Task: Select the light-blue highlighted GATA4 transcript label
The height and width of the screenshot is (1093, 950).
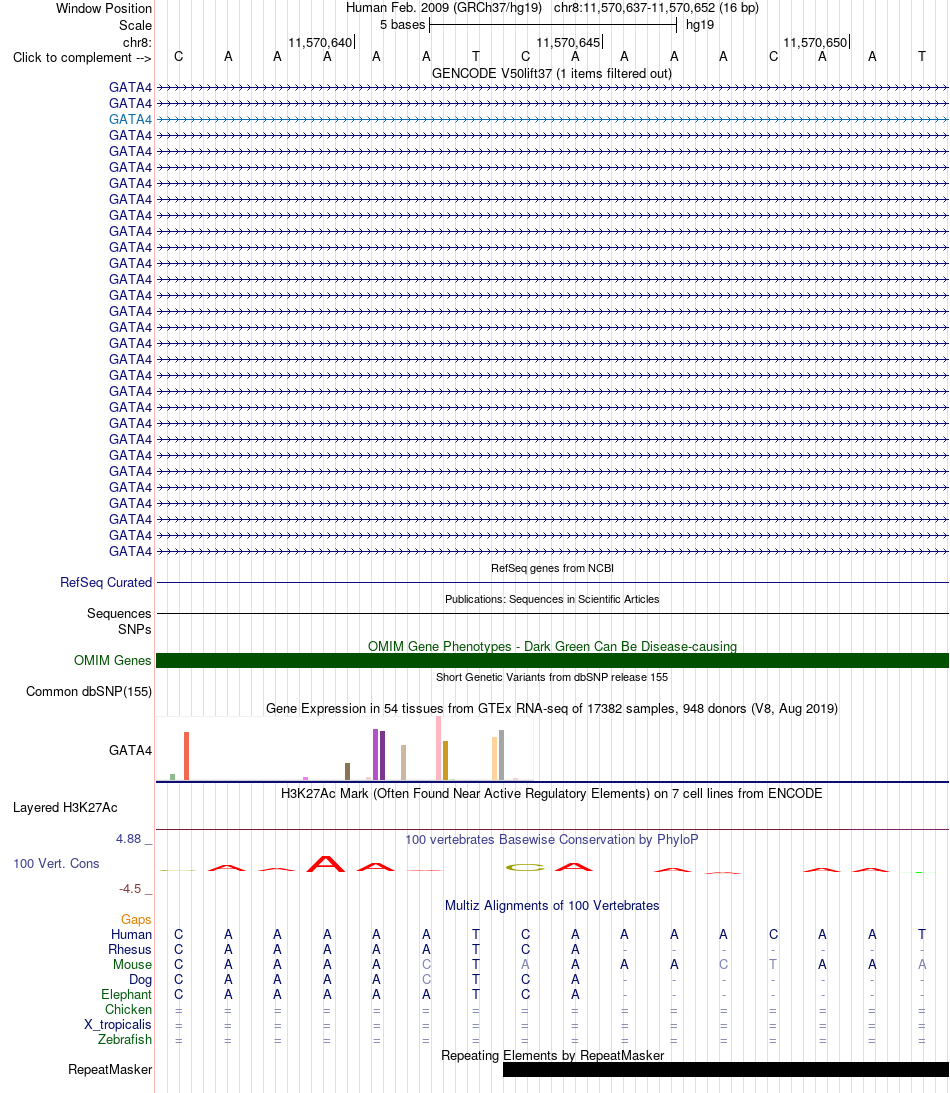Action: [130, 119]
